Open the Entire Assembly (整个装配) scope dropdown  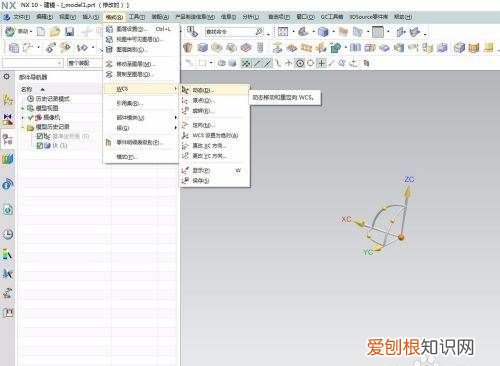tap(85, 63)
